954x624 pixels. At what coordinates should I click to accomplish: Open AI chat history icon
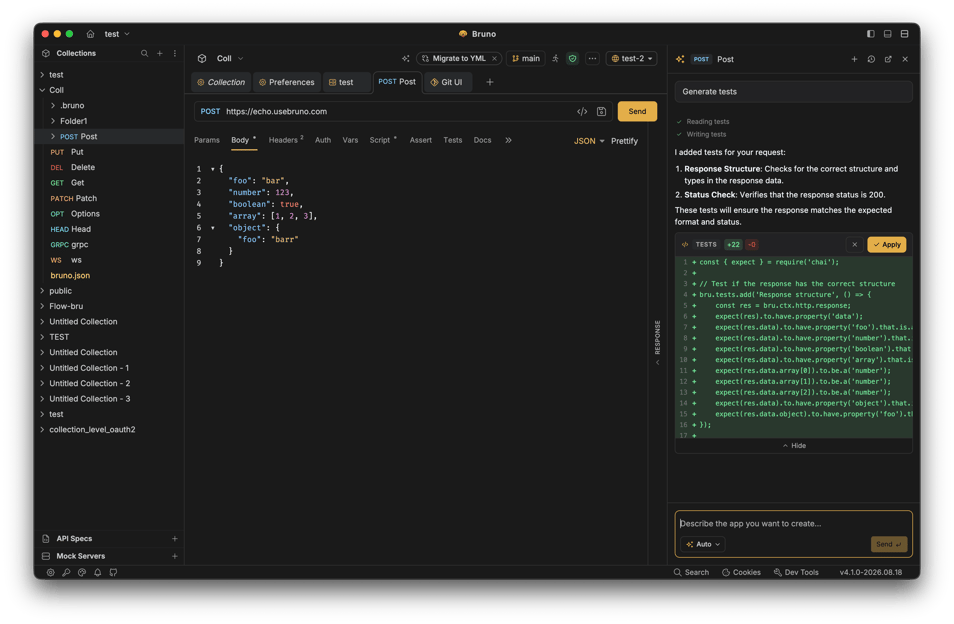click(871, 59)
